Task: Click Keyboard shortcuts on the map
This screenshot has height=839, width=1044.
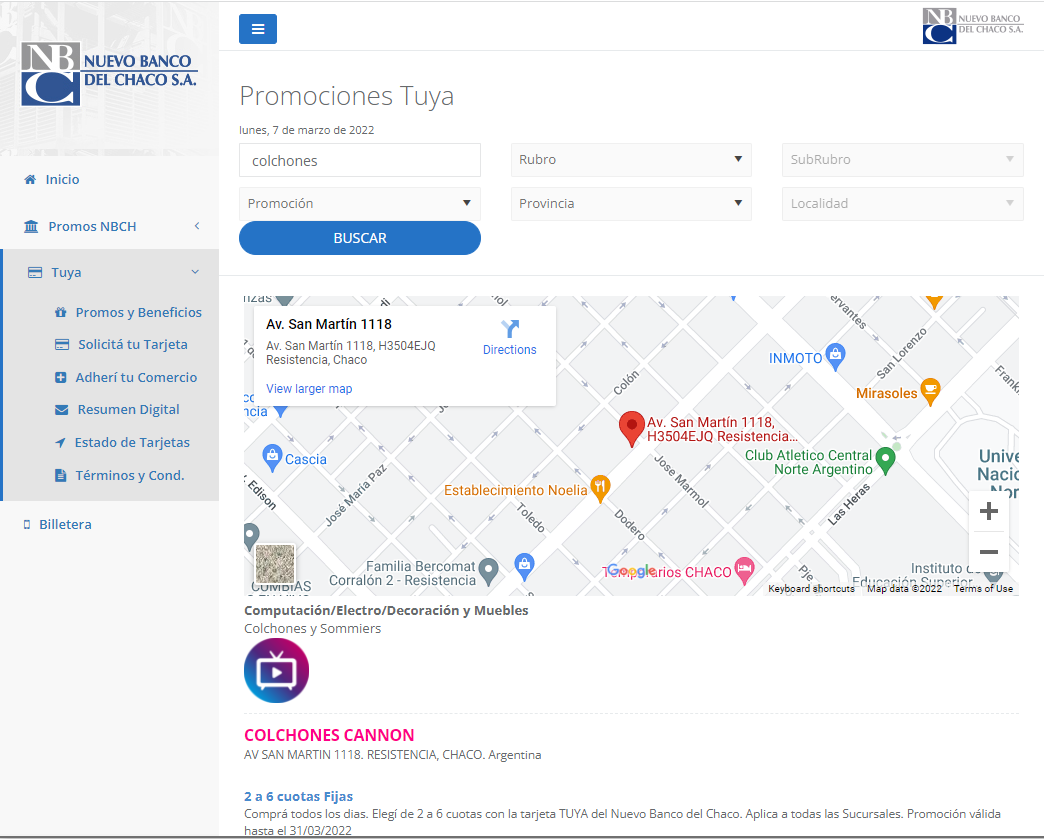Action: pyautogui.click(x=811, y=589)
